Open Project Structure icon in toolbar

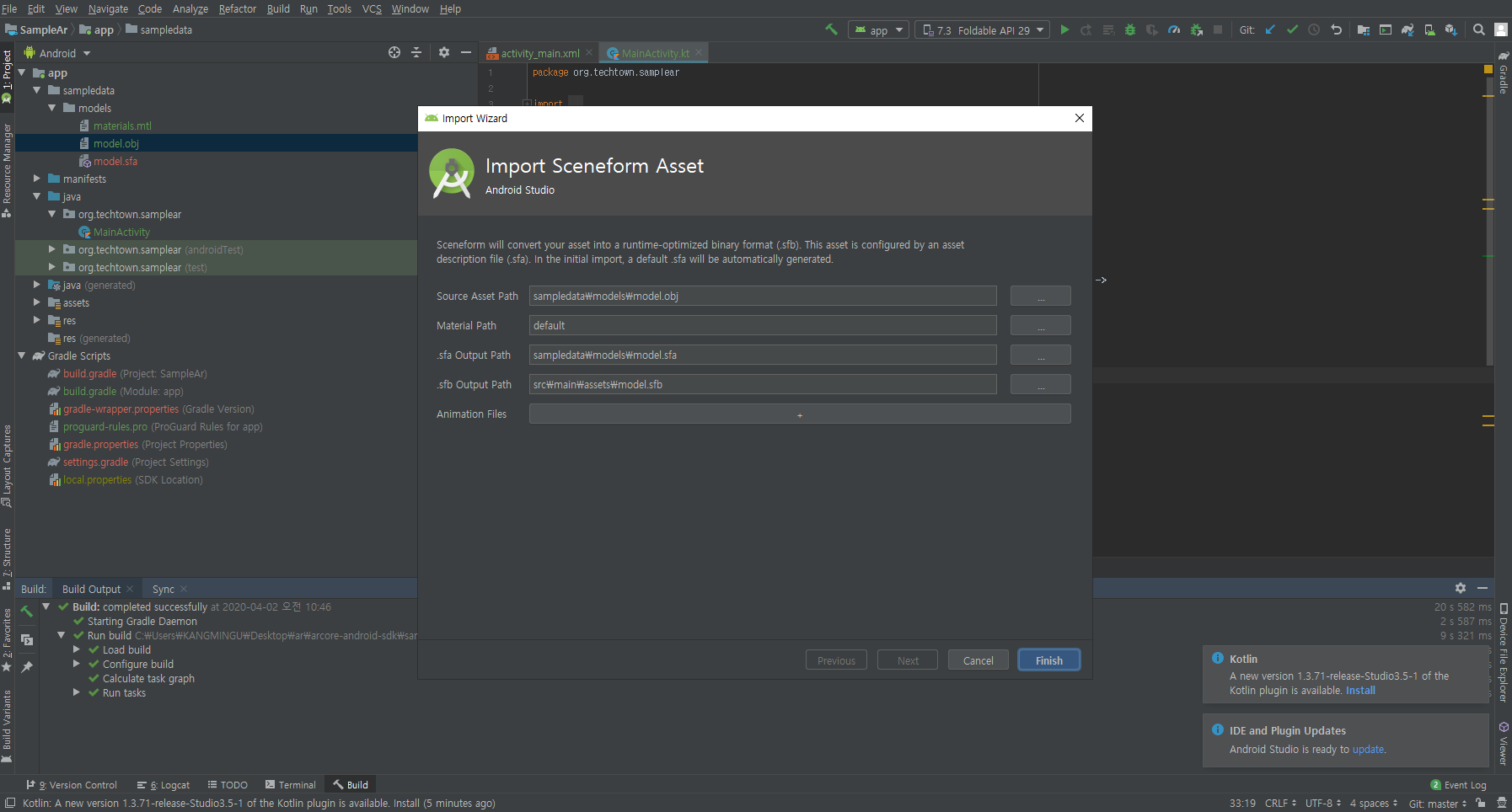(x=1364, y=29)
